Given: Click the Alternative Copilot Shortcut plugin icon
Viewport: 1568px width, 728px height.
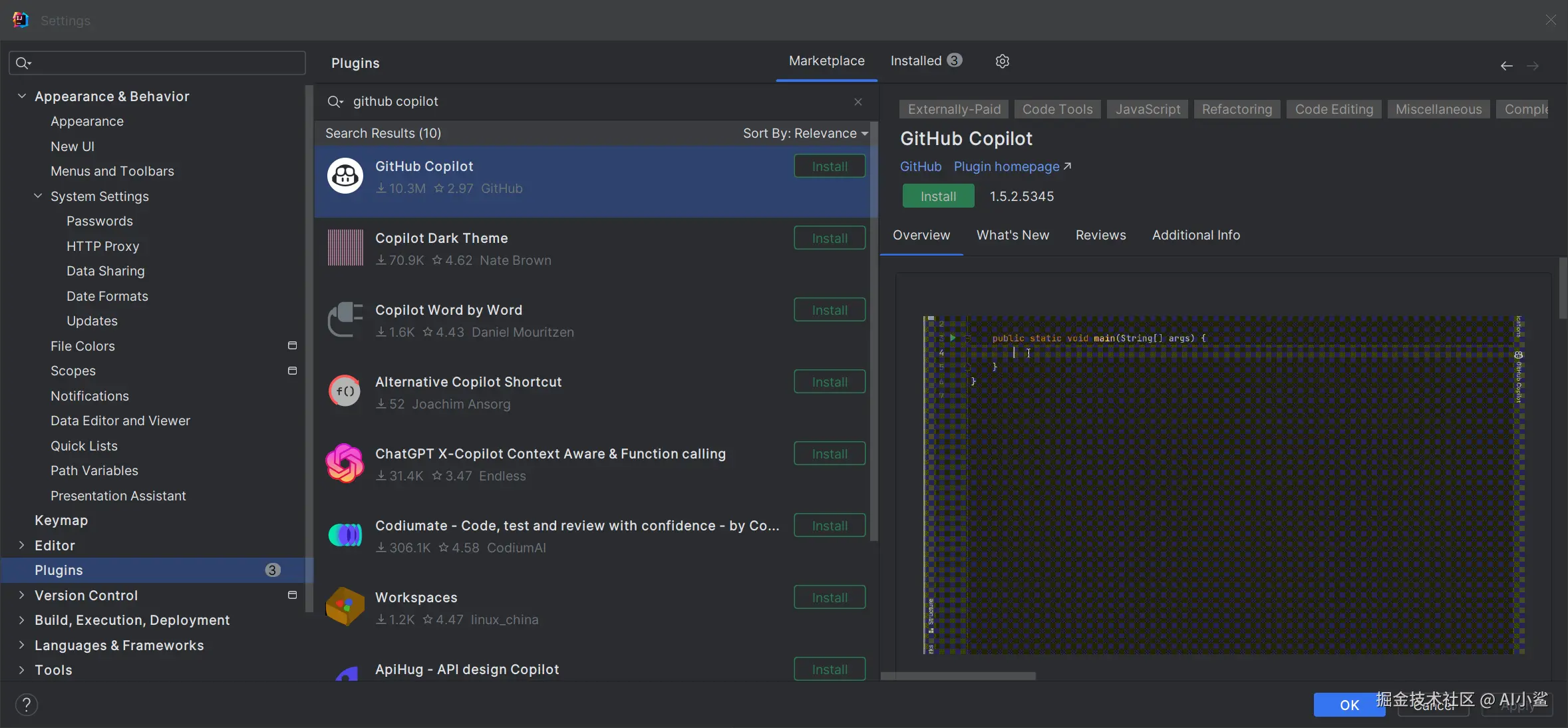Looking at the screenshot, I should 345,392.
